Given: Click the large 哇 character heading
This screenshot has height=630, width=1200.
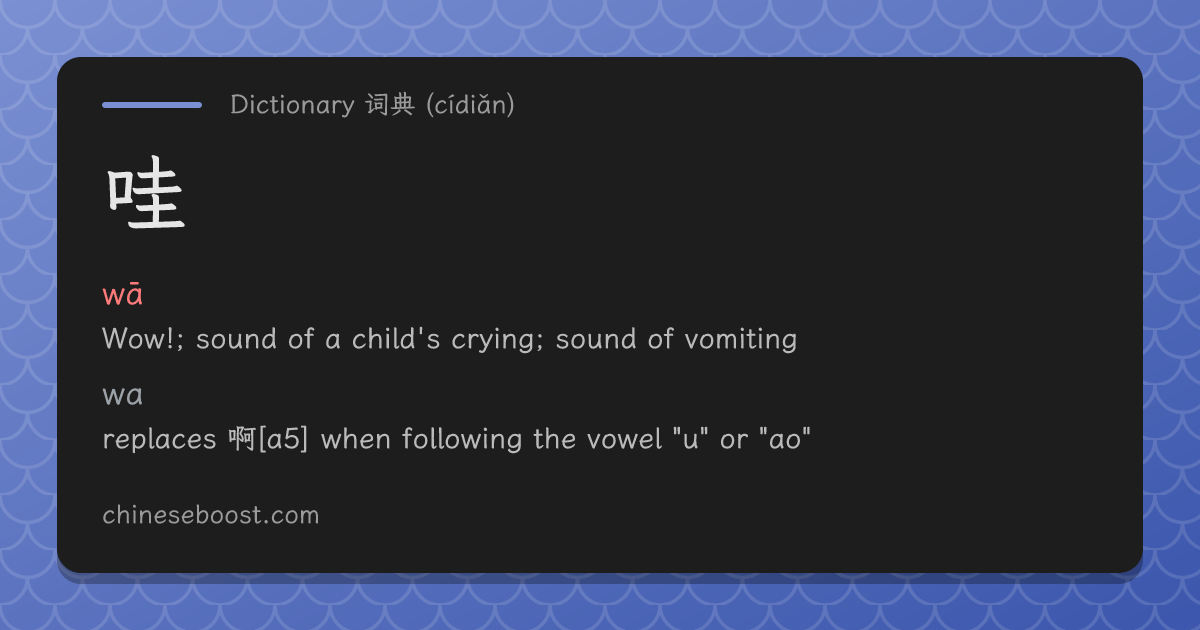Looking at the screenshot, I should point(146,199).
